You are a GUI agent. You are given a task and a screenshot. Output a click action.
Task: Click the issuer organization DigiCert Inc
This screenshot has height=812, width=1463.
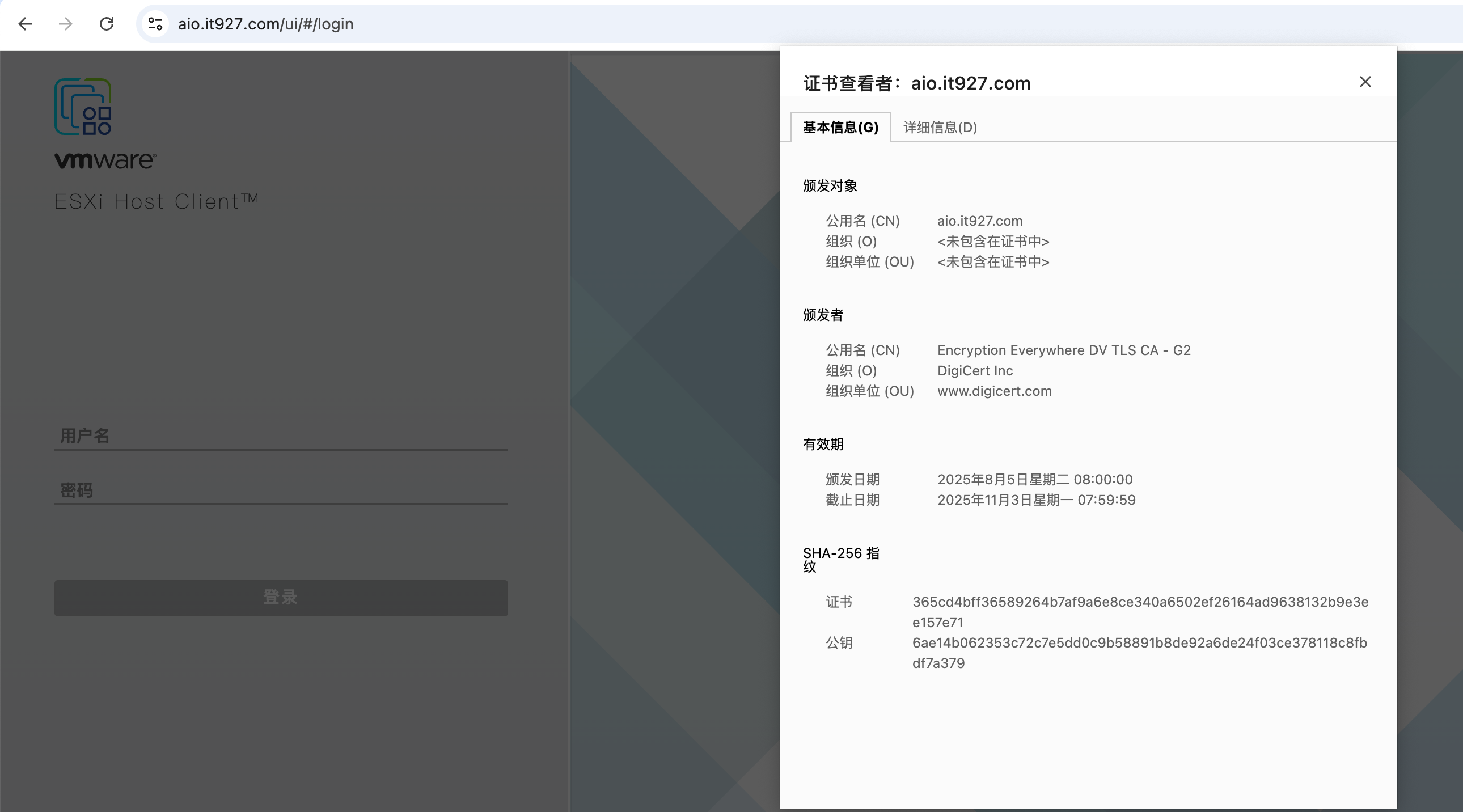tap(975, 371)
